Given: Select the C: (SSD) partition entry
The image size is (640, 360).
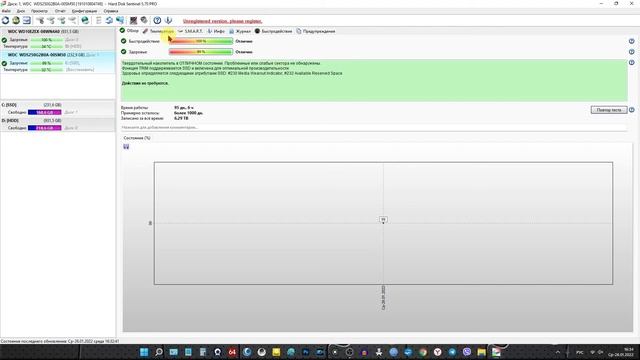Looking at the screenshot, I should [58, 109].
